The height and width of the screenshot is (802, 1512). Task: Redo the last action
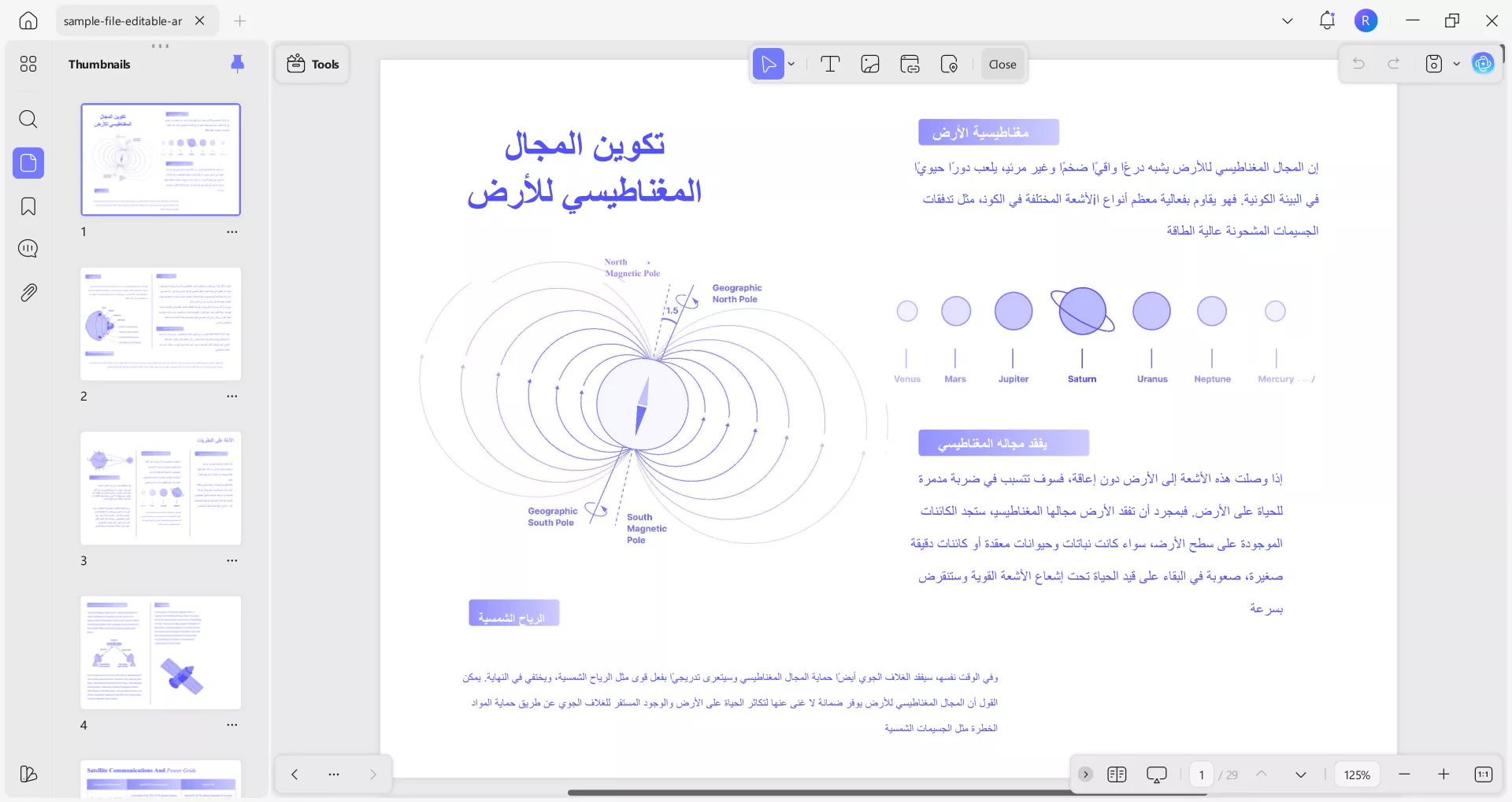point(1394,64)
